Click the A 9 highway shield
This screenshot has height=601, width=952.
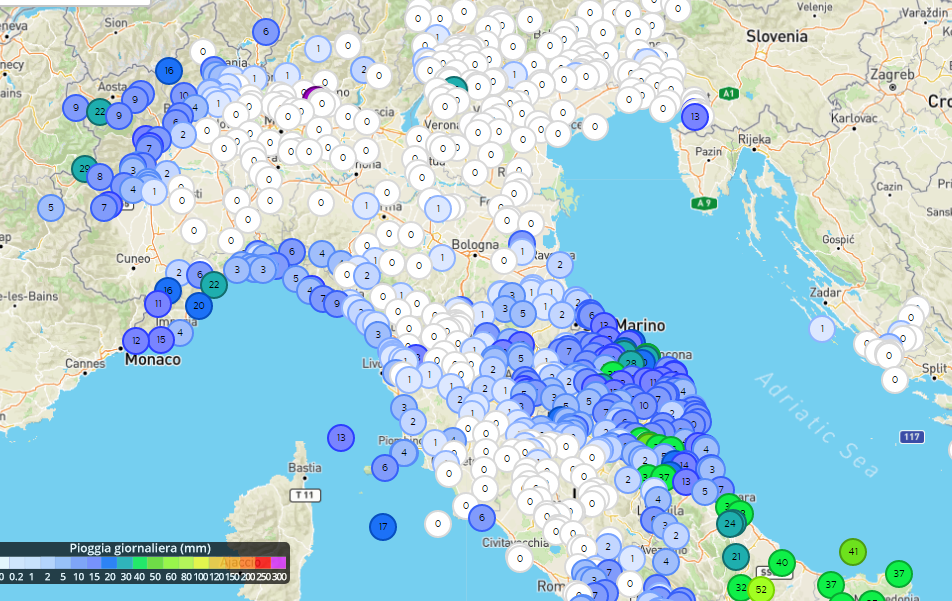click(x=704, y=203)
